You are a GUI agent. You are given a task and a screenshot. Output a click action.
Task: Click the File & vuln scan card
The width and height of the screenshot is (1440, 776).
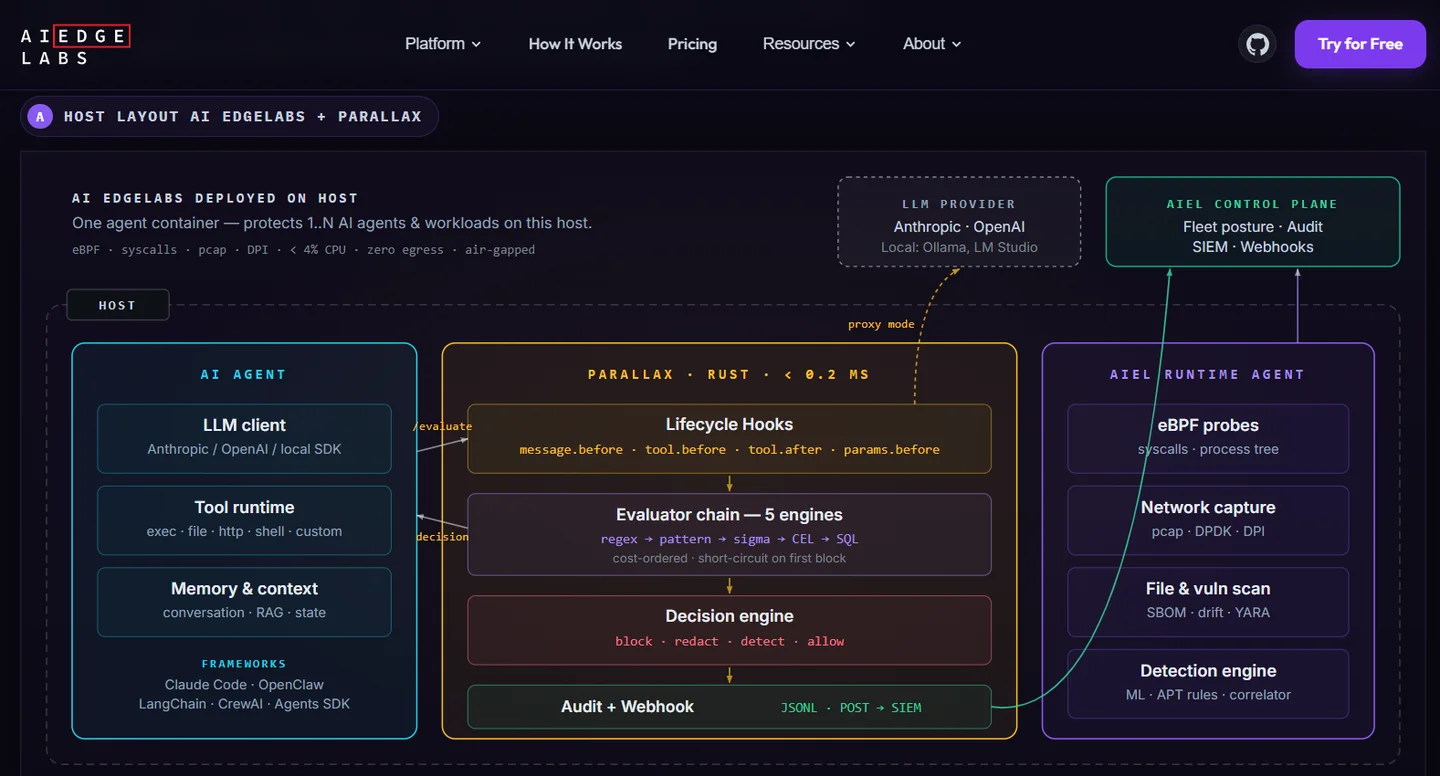coord(1208,602)
